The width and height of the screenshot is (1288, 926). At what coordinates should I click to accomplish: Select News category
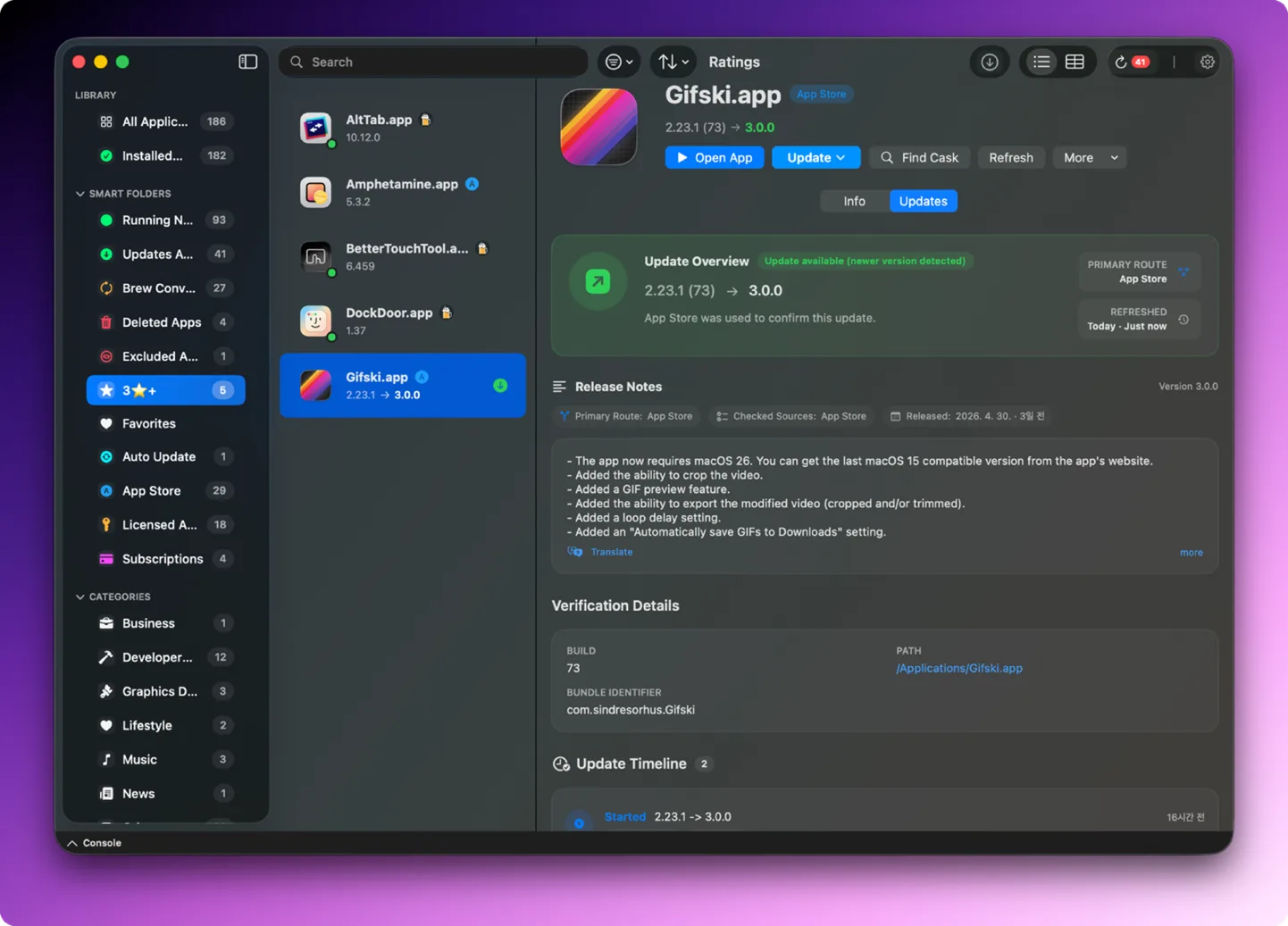[165, 793]
